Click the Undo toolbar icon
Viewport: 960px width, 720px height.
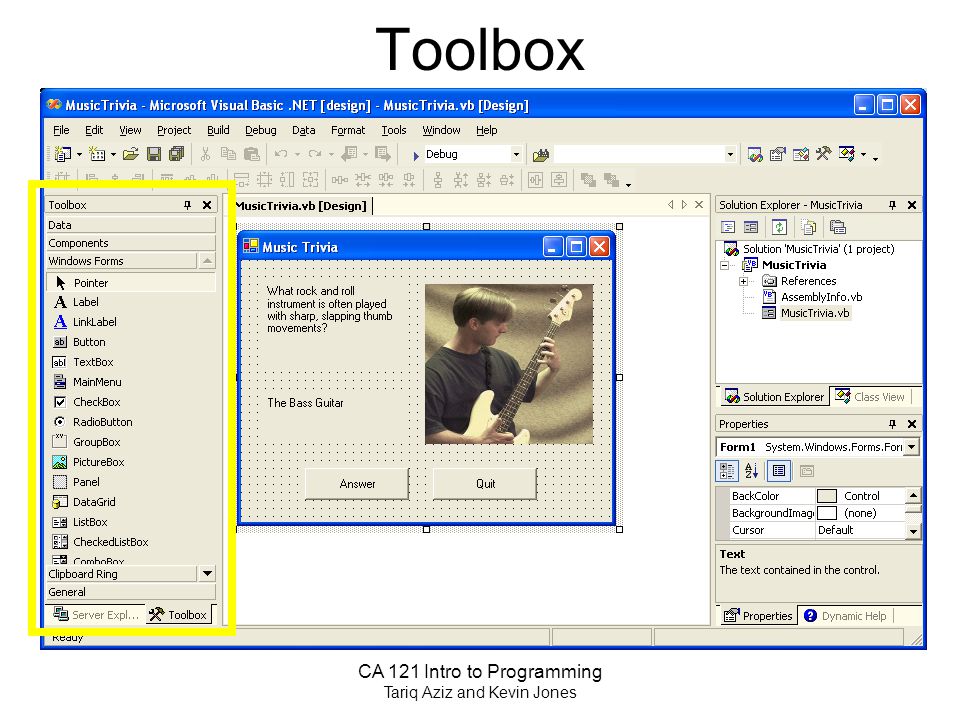coord(281,154)
